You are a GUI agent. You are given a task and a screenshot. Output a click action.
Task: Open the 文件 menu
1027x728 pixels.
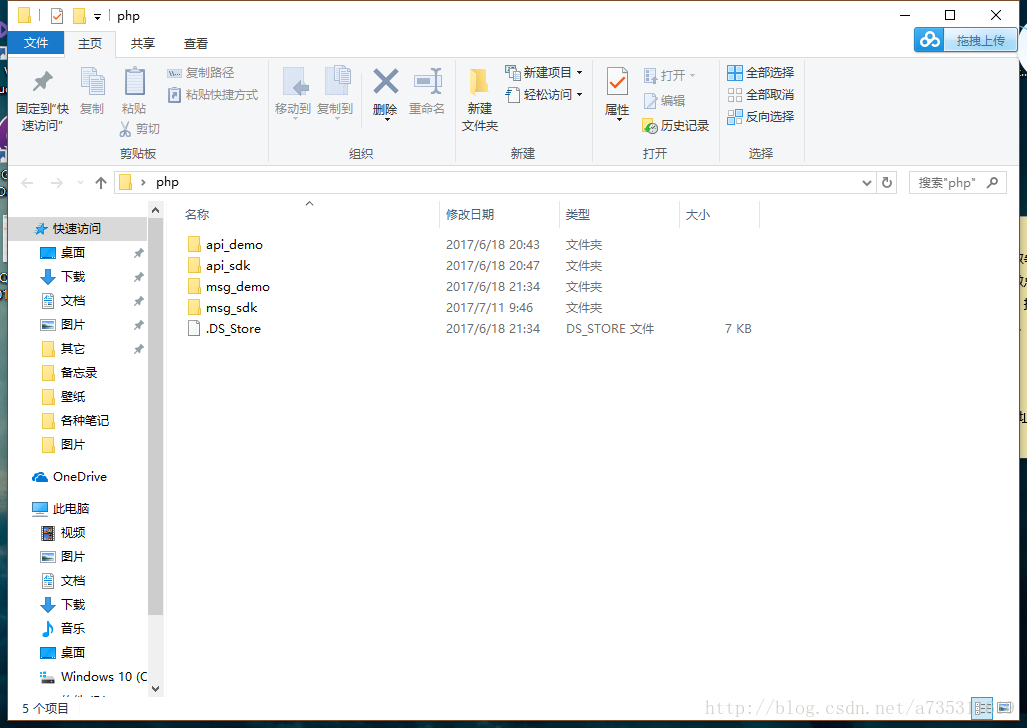(36, 43)
